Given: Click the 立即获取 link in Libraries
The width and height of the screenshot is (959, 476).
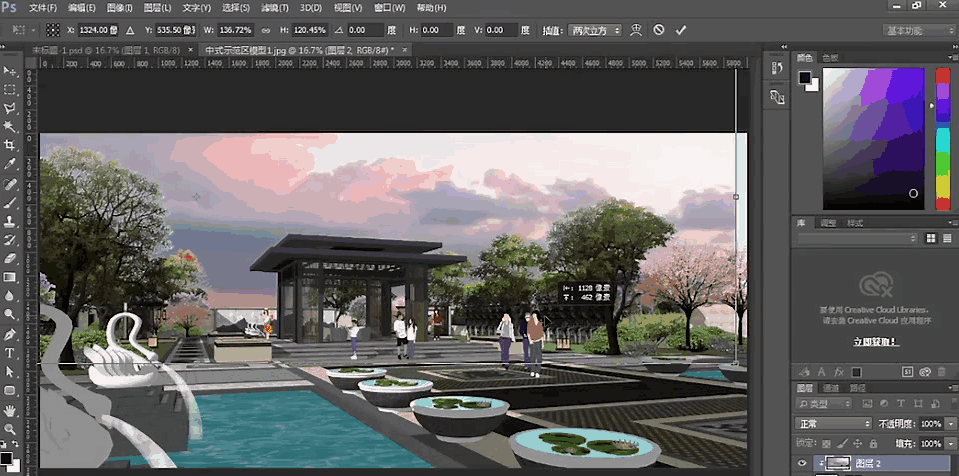Looking at the screenshot, I should (875, 342).
